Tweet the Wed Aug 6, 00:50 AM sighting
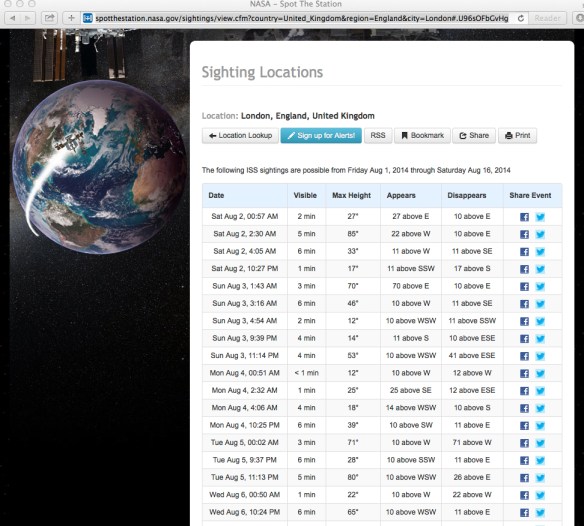The width and height of the screenshot is (584, 526). tap(540, 495)
